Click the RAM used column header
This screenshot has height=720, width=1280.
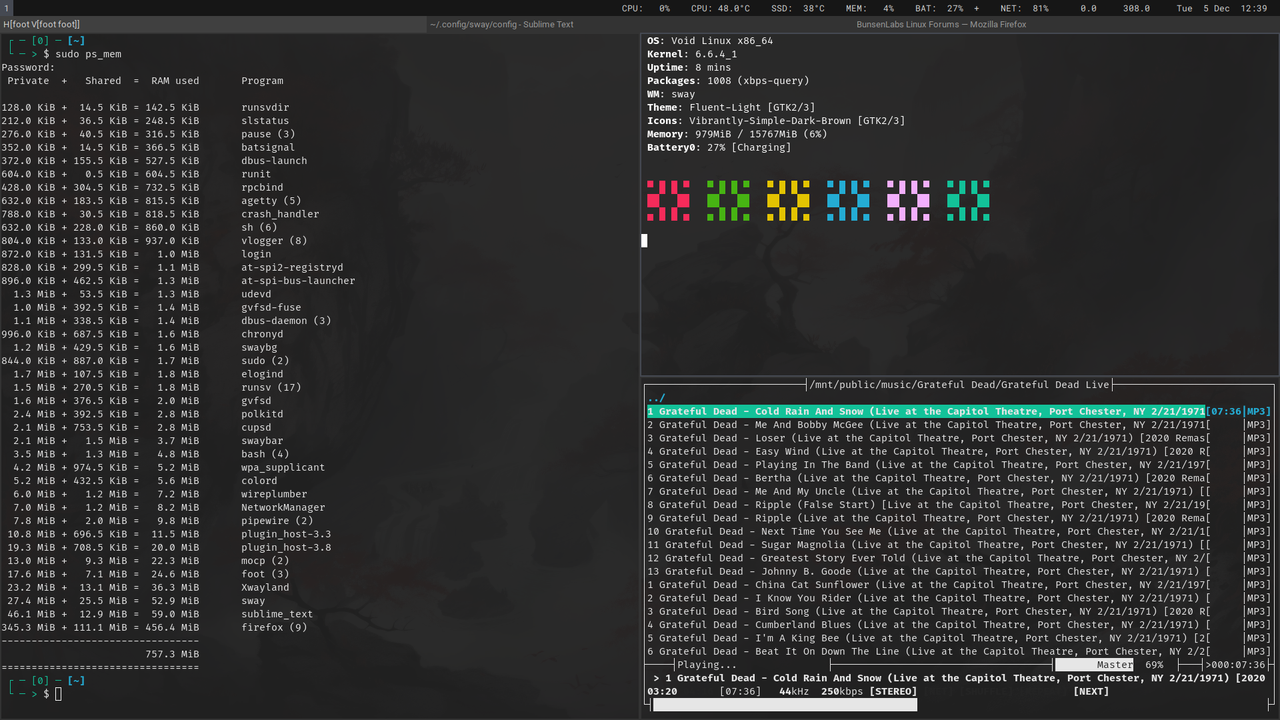point(175,81)
